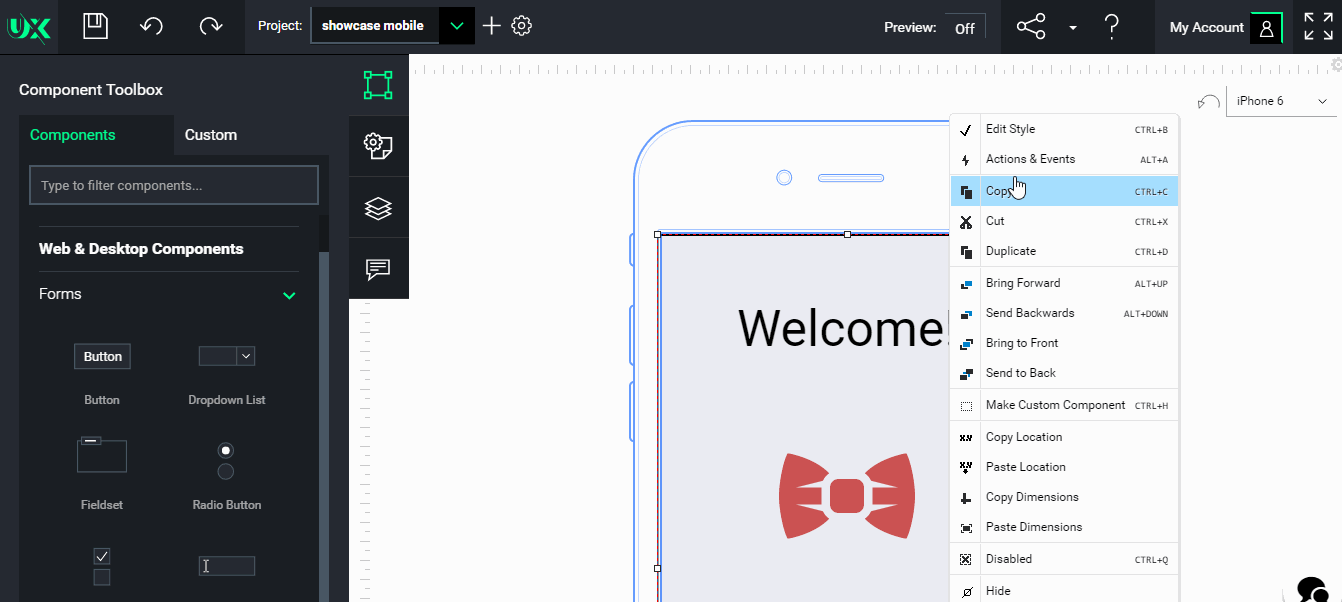Click the Button component thumbnail
1342x602 pixels.
[102, 356]
